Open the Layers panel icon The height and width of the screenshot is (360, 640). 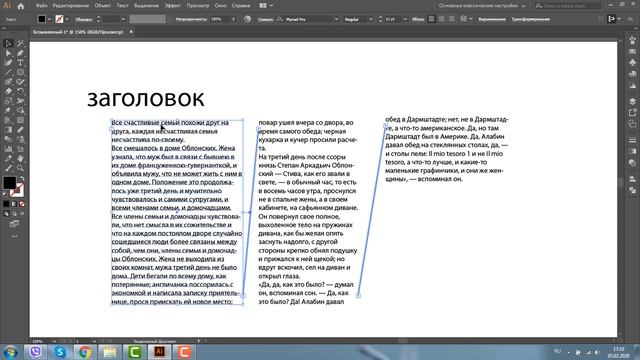click(632, 101)
